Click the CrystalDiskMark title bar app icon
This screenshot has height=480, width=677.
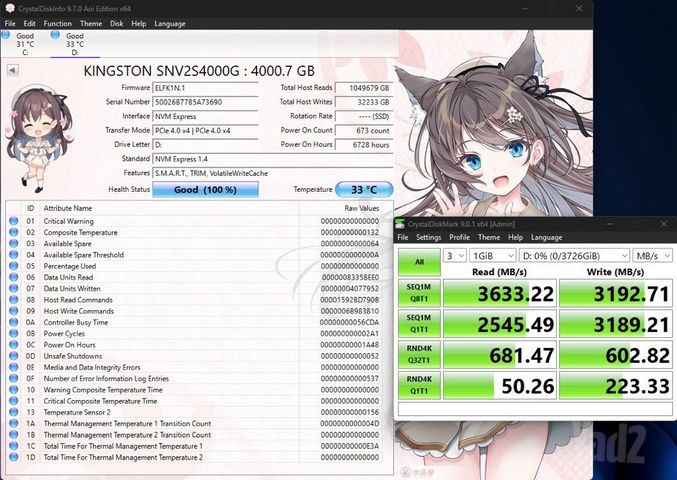400,224
